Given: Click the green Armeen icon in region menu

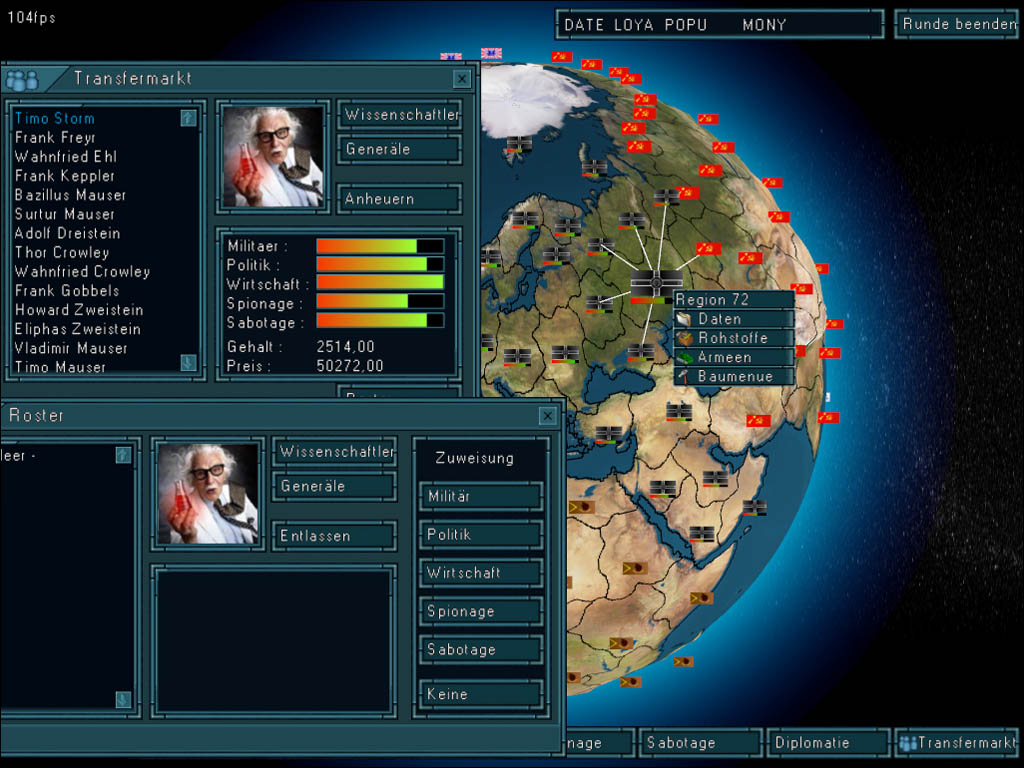Looking at the screenshot, I should coord(684,357).
